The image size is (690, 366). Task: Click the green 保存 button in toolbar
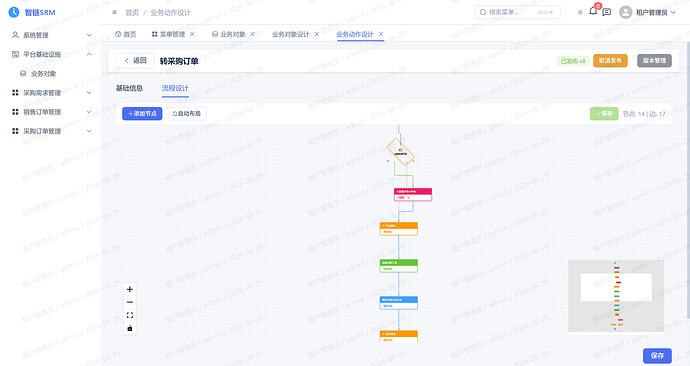(x=604, y=113)
